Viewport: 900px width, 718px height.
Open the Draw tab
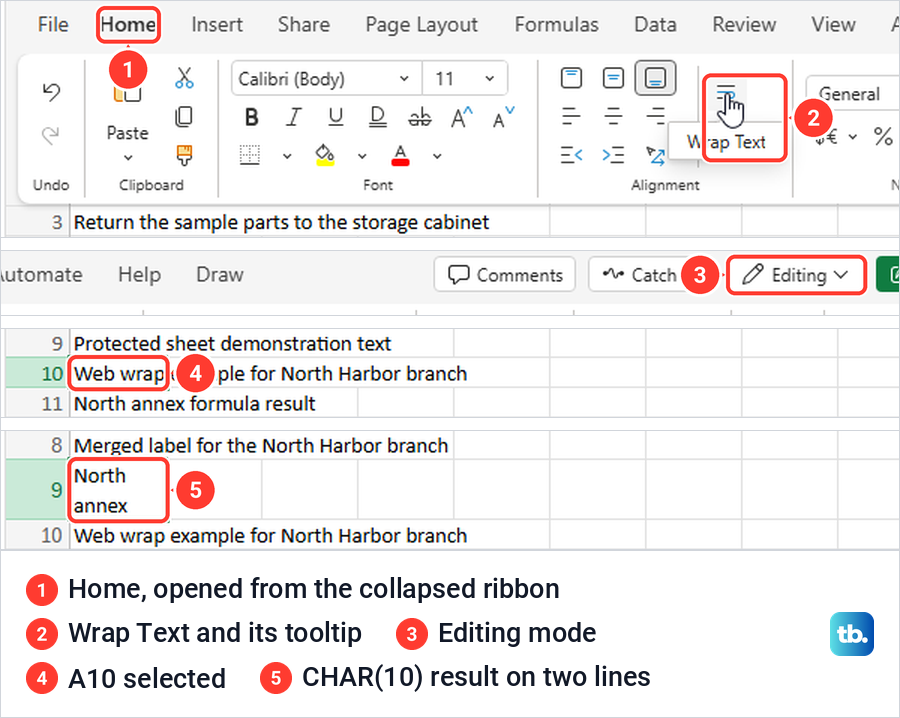[x=220, y=274]
